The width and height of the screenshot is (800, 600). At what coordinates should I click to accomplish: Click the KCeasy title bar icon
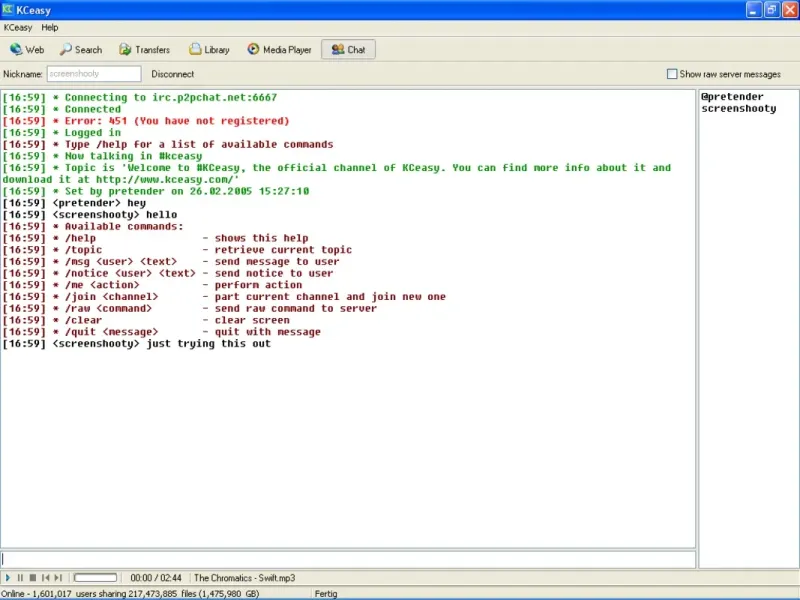9,9
